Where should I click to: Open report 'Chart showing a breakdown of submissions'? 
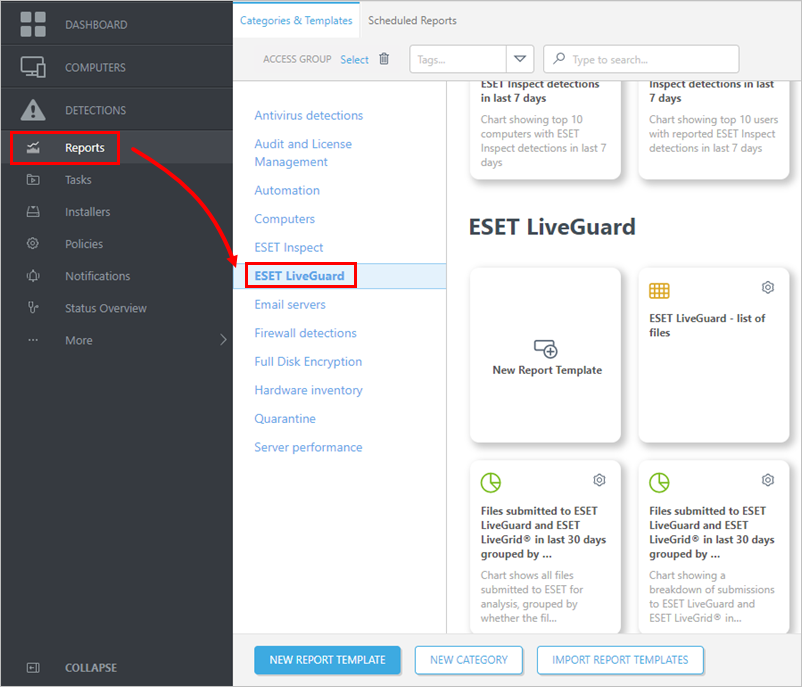pyautogui.click(x=714, y=546)
